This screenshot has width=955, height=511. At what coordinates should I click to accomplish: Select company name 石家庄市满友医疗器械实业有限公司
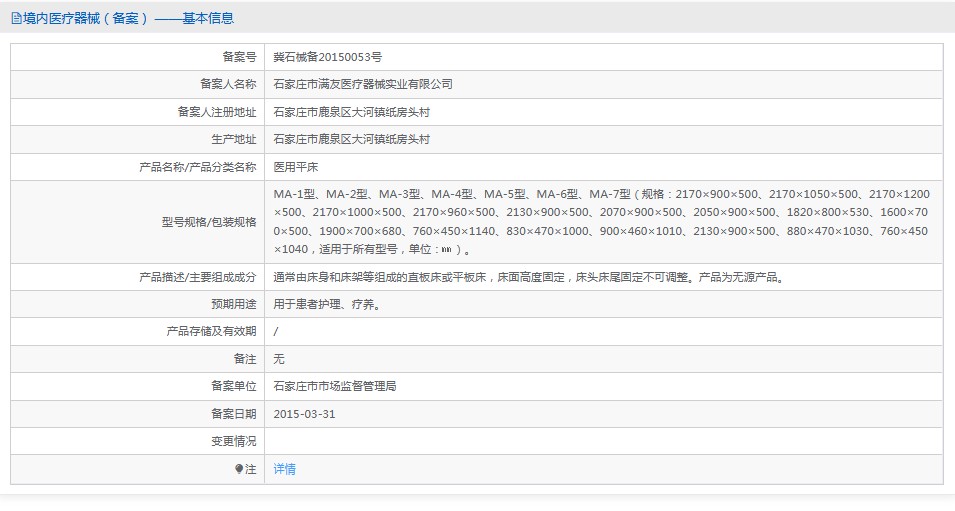pyautogui.click(x=363, y=84)
